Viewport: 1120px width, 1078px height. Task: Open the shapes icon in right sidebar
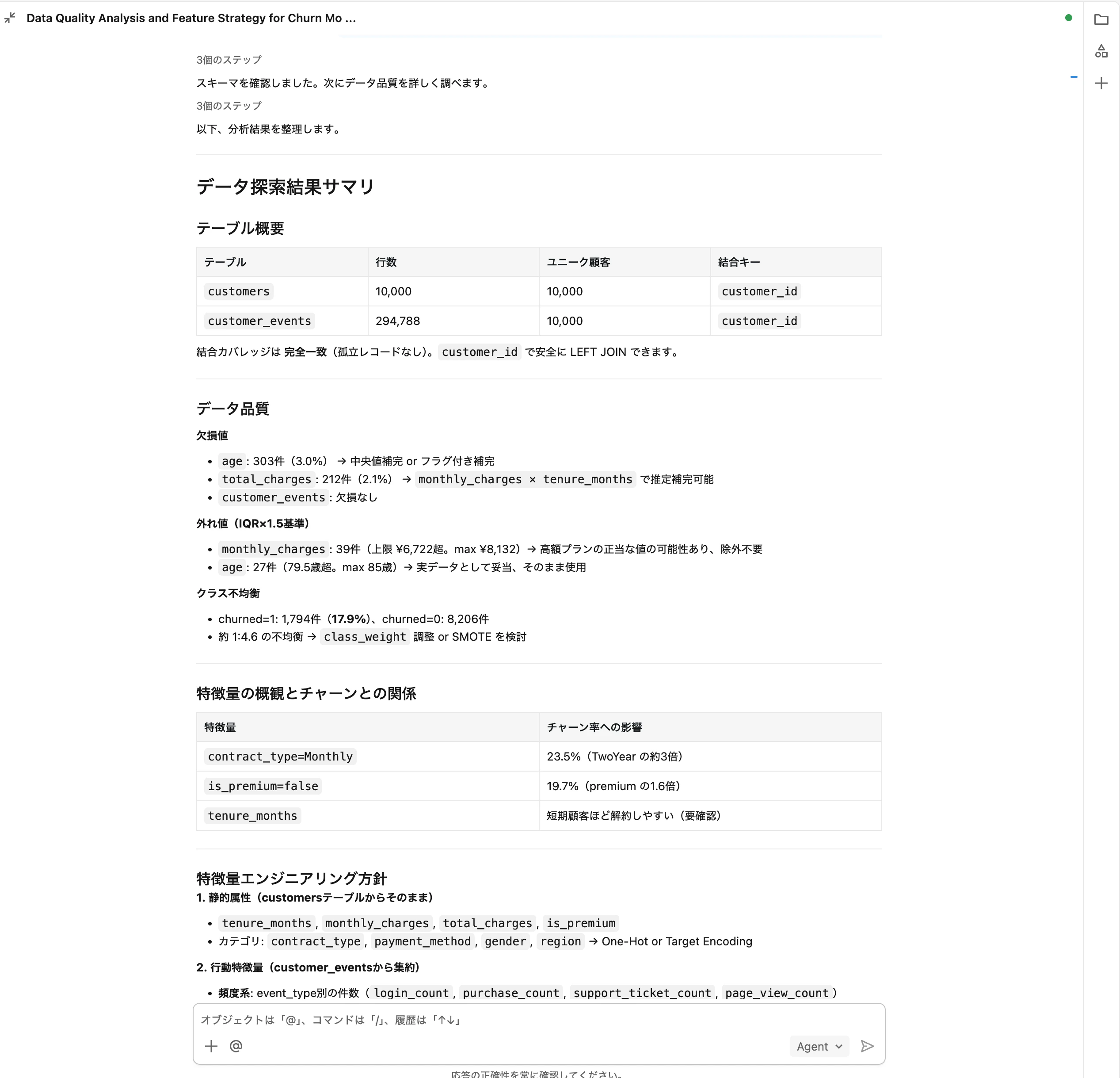(1101, 51)
